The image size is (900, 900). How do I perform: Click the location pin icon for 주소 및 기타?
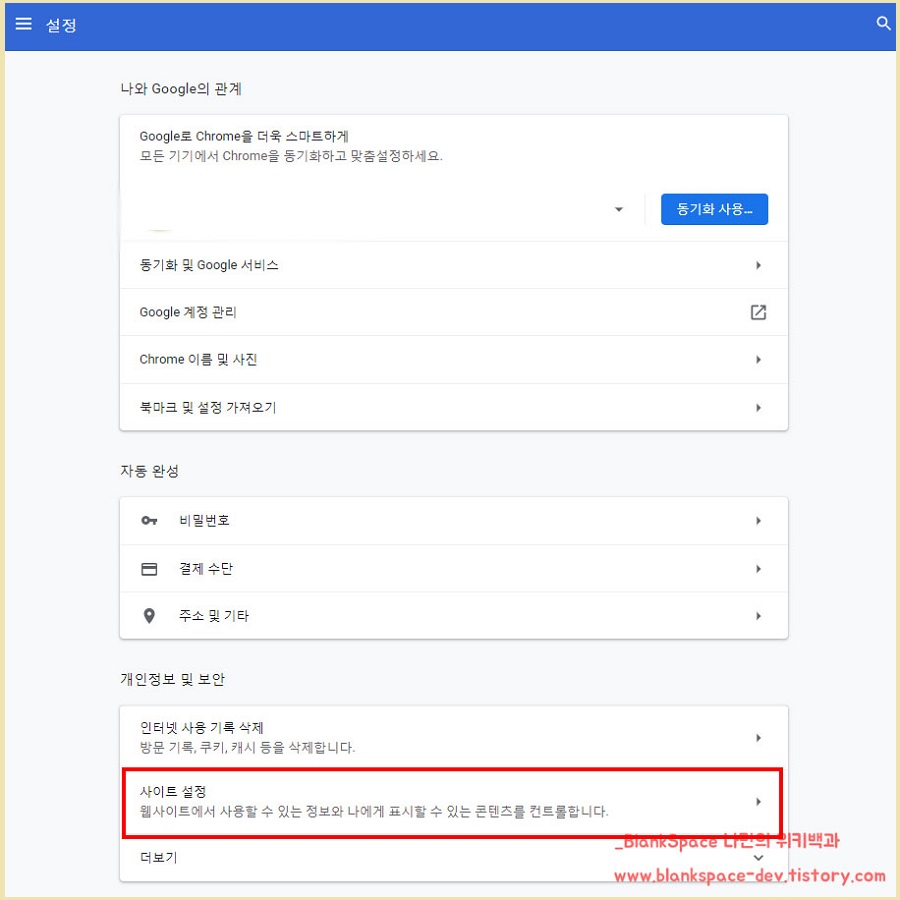tap(149, 616)
